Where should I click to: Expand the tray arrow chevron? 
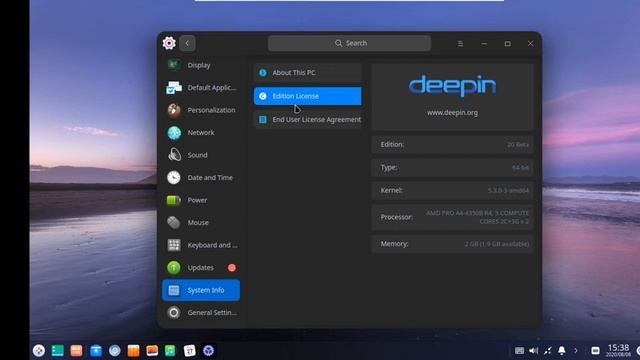[576, 351]
